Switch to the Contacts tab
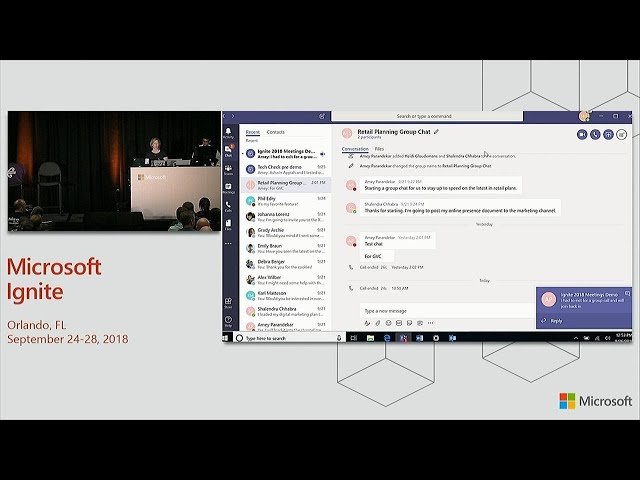Screen dimensions: 640x480 [x=276, y=132]
